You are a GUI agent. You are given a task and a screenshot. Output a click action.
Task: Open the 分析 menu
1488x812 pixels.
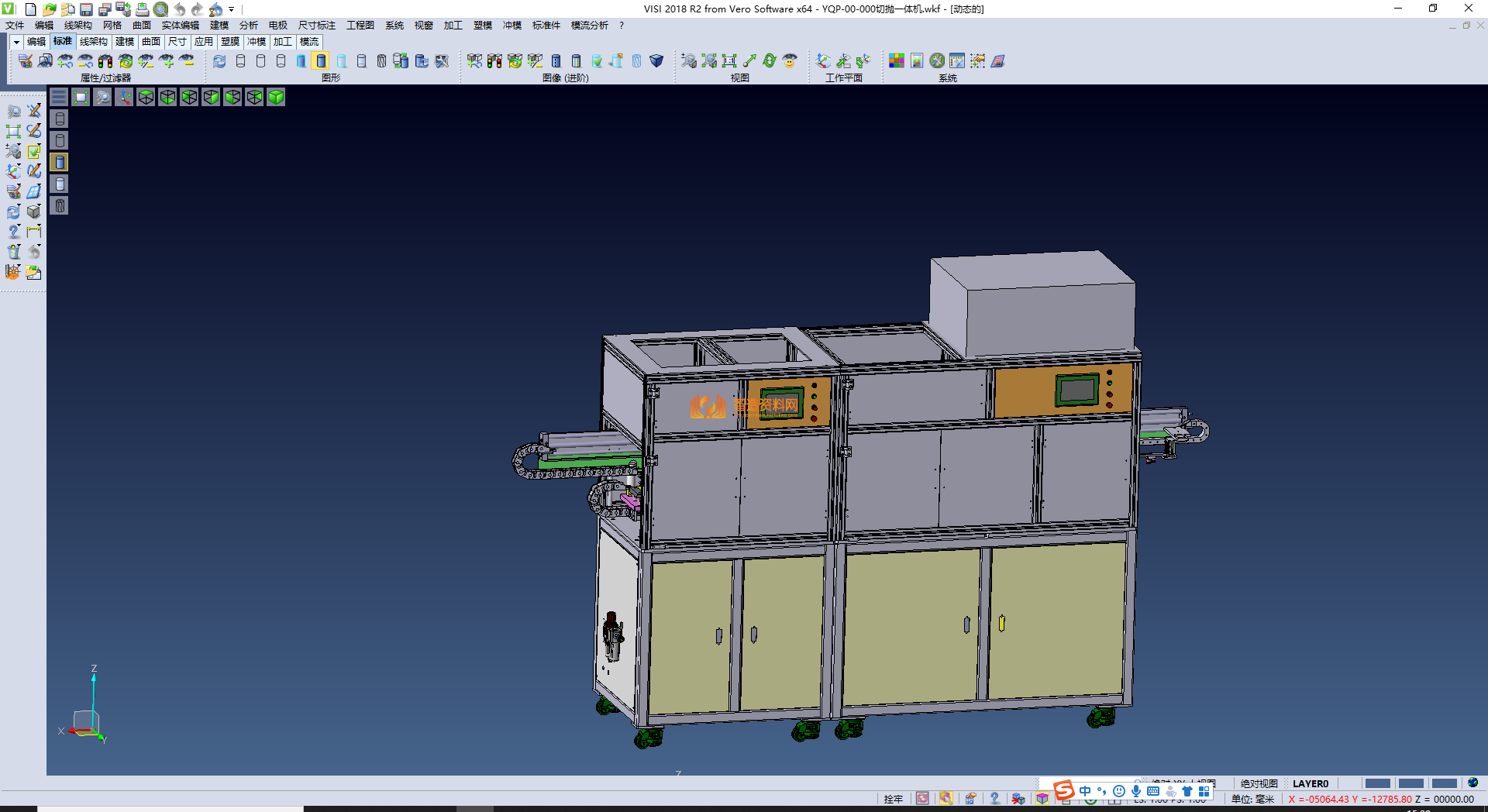coord(248,26)
